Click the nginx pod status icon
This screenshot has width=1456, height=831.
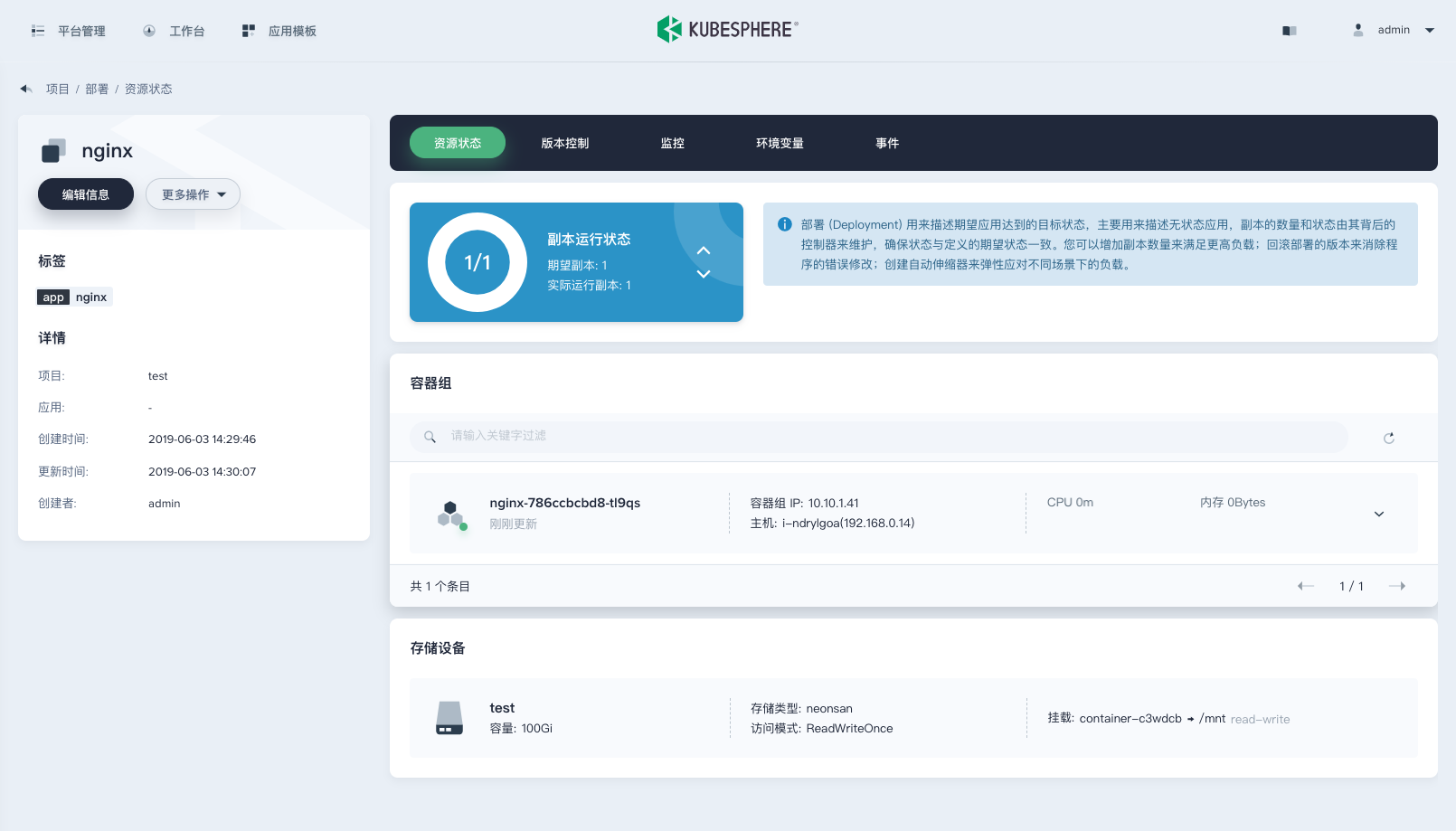450,514
